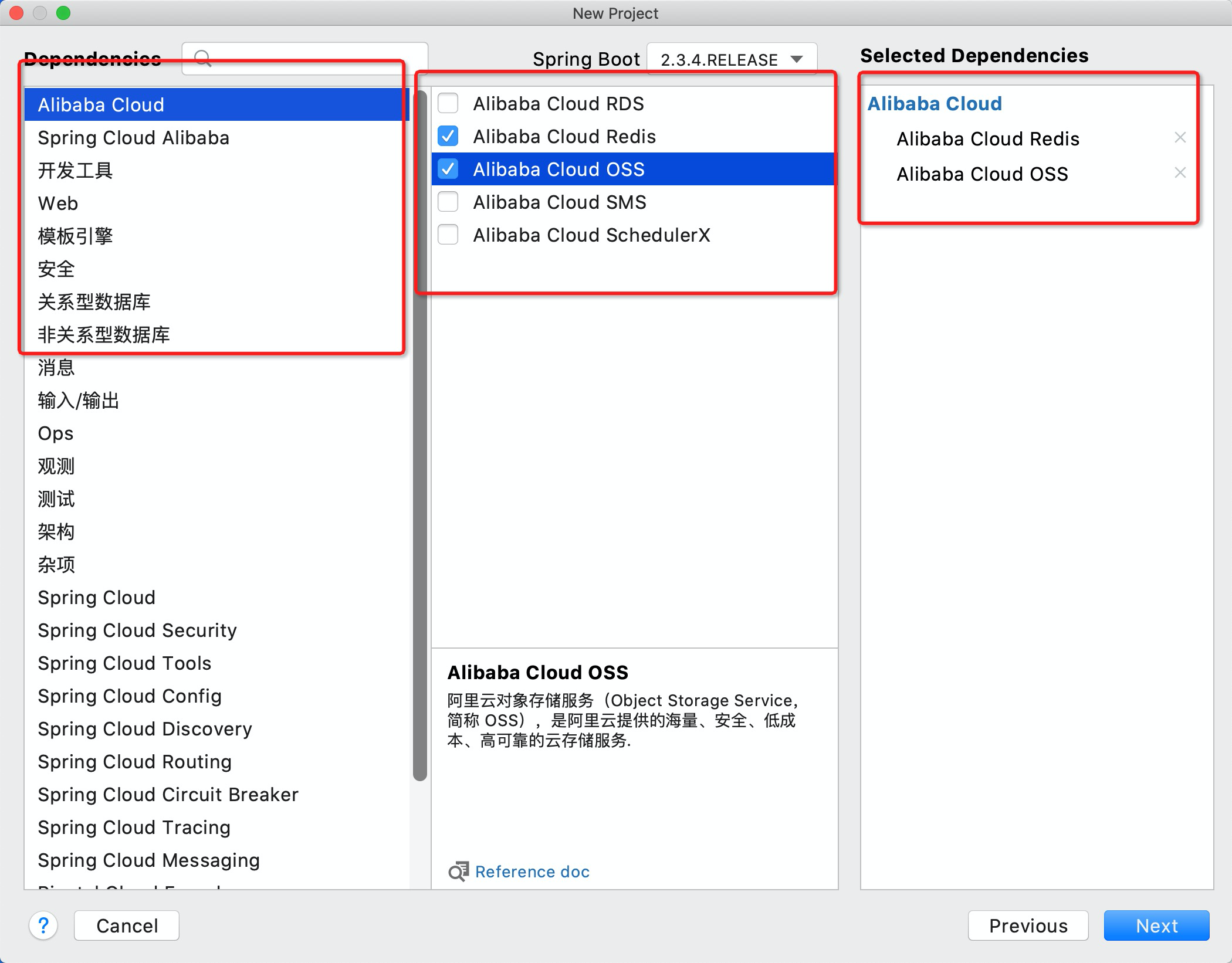Uncheck the Alibaba Cloud OSS checkbox

pyautogui.click(x=448, y=169)
